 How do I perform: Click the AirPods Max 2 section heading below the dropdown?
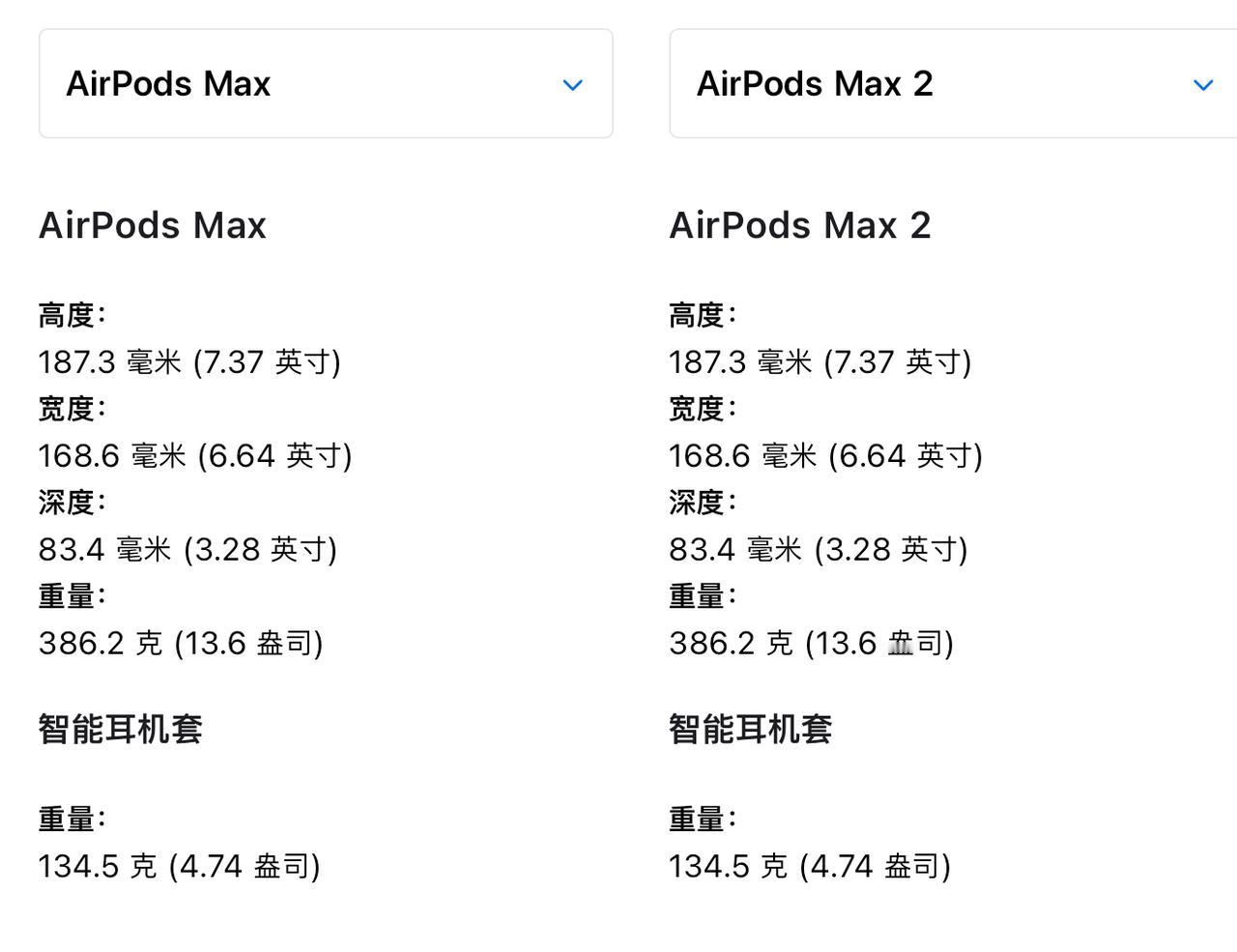pos(800,225)
